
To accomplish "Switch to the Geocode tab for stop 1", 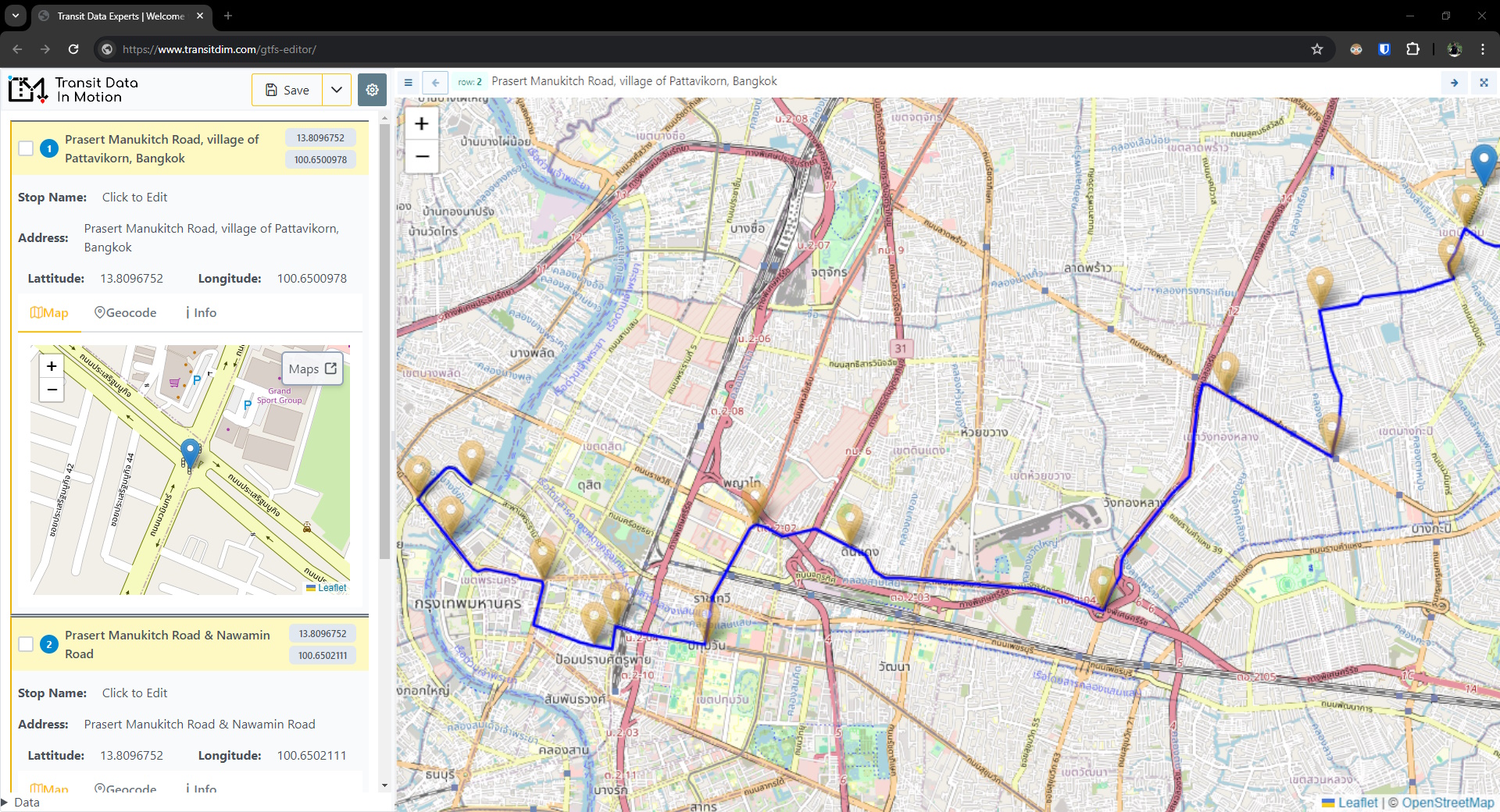I will [125, 312].
